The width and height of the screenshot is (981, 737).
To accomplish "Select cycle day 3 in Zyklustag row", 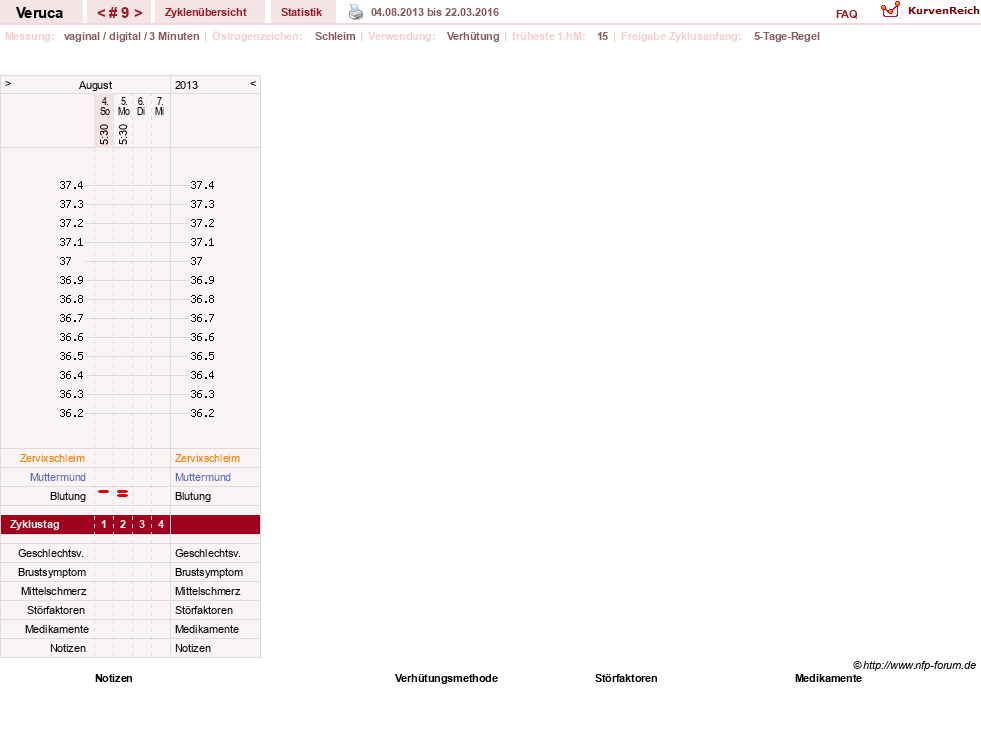I will [142, 524].
